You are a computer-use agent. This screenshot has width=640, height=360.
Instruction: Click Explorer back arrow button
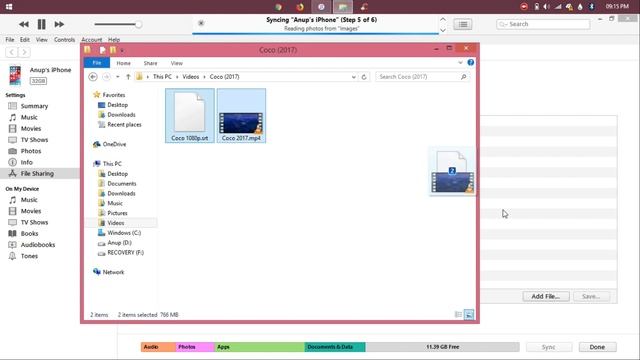[x=93, y=77]
